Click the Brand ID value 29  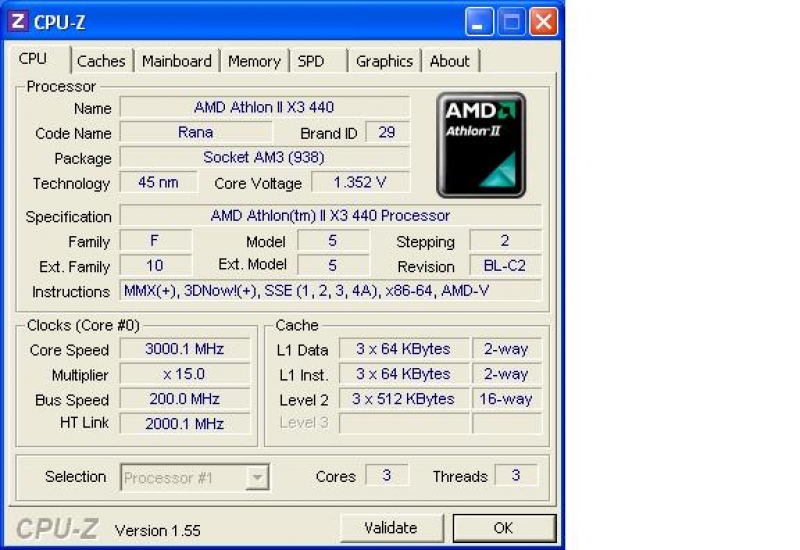(387, 132)
